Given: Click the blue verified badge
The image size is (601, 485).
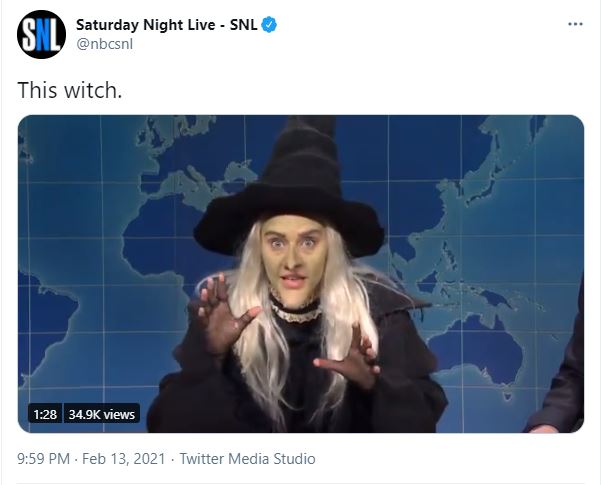Looking at the screenshot, I should (x=269, y=25).
